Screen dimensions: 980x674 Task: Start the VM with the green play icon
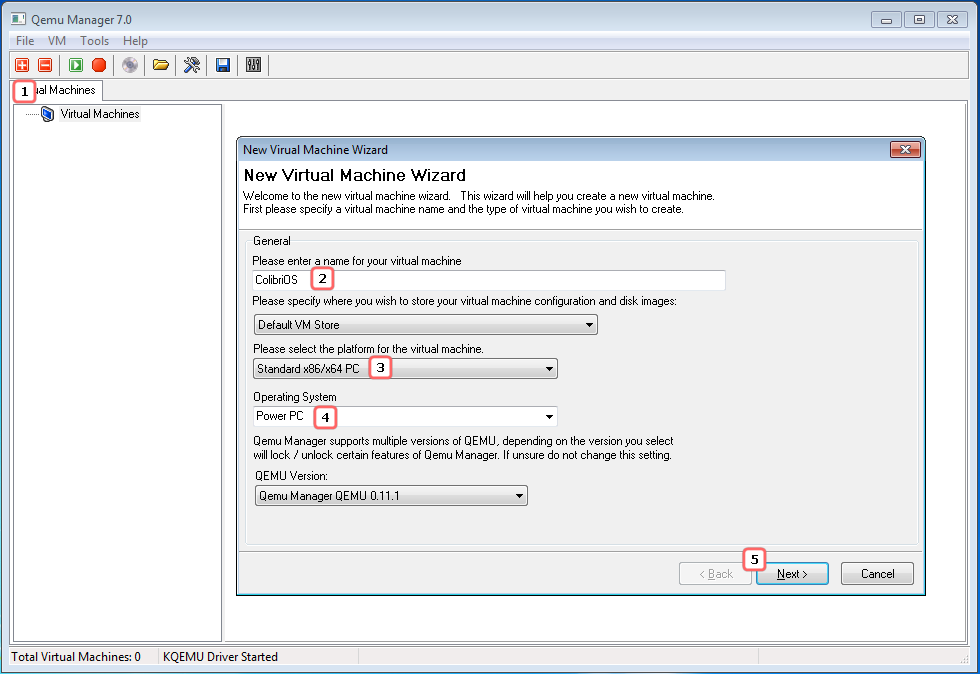coord(76,65)
